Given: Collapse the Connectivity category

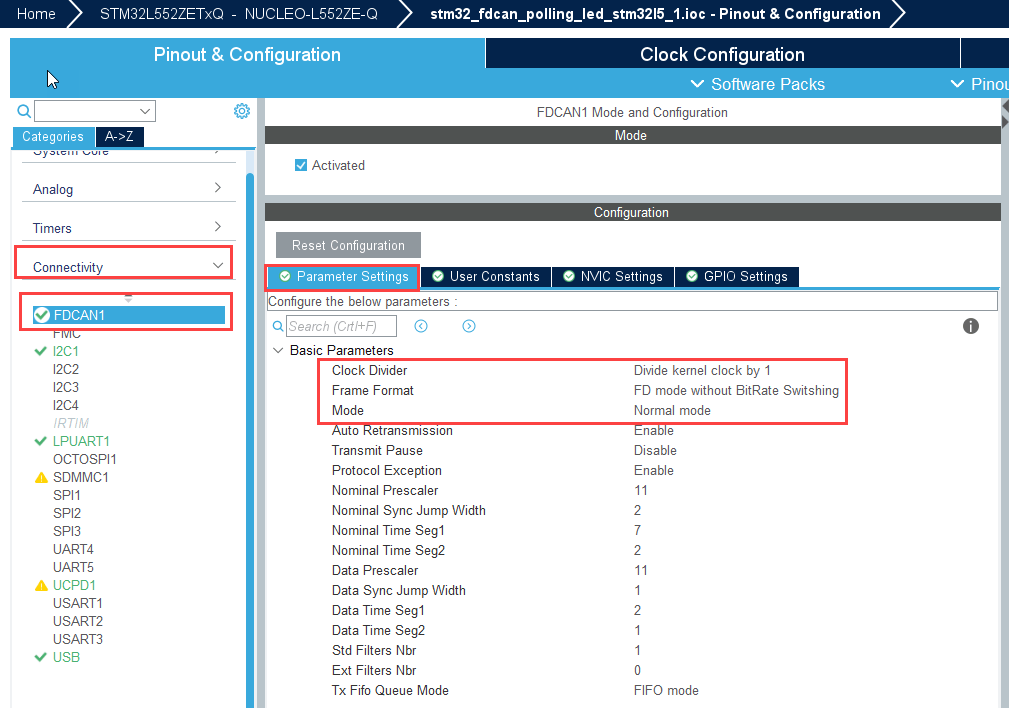Looking at the screenshot, I should pos(128,266).
